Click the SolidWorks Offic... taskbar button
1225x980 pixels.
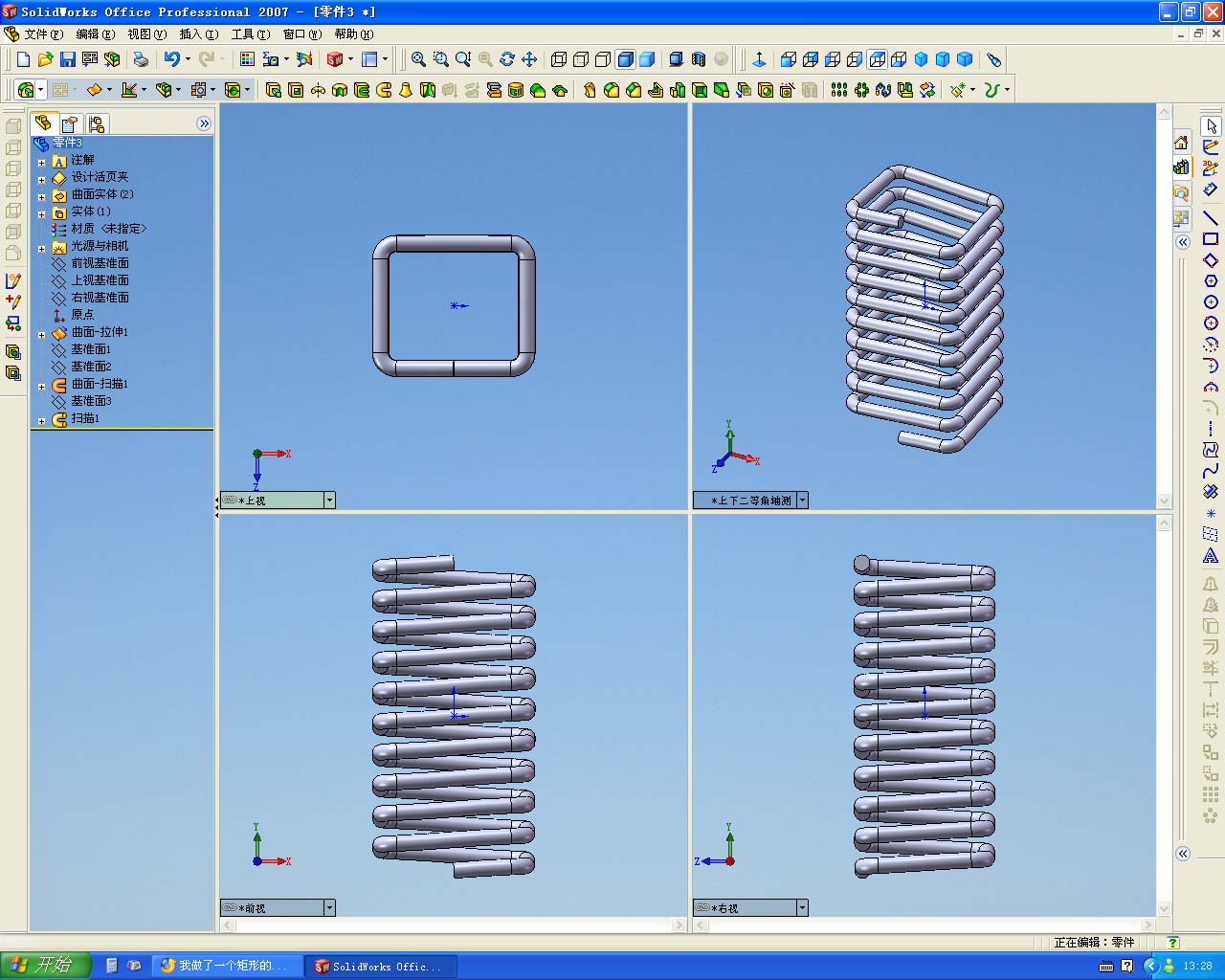[x=380, y=967]
